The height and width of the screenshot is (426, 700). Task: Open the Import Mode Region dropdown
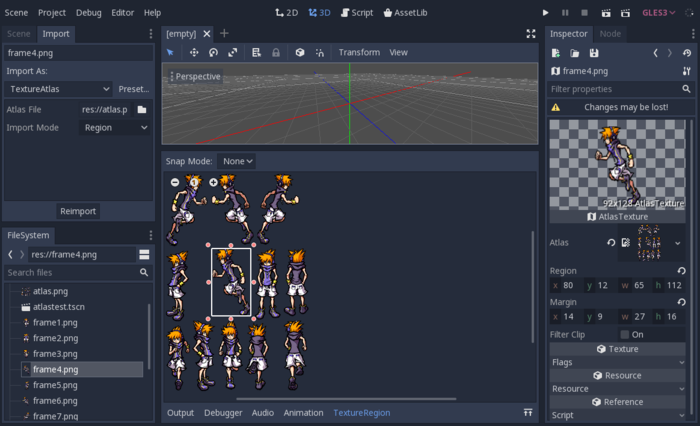click(114, 128)
